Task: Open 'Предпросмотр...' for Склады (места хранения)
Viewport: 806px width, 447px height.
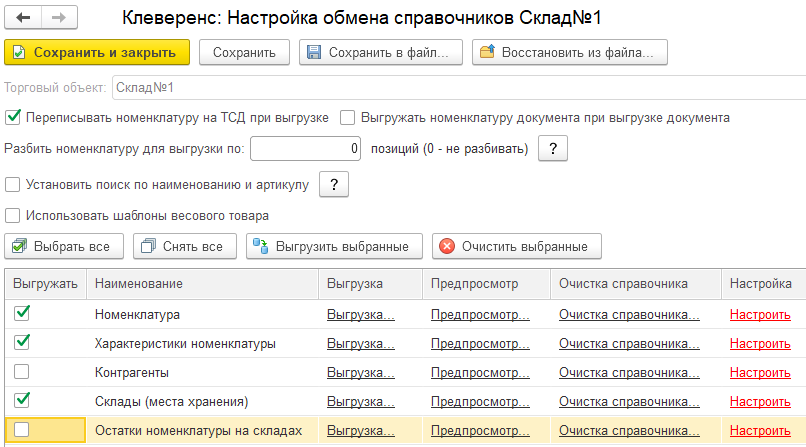Action: pyautogui.click(x=480, y=402)
